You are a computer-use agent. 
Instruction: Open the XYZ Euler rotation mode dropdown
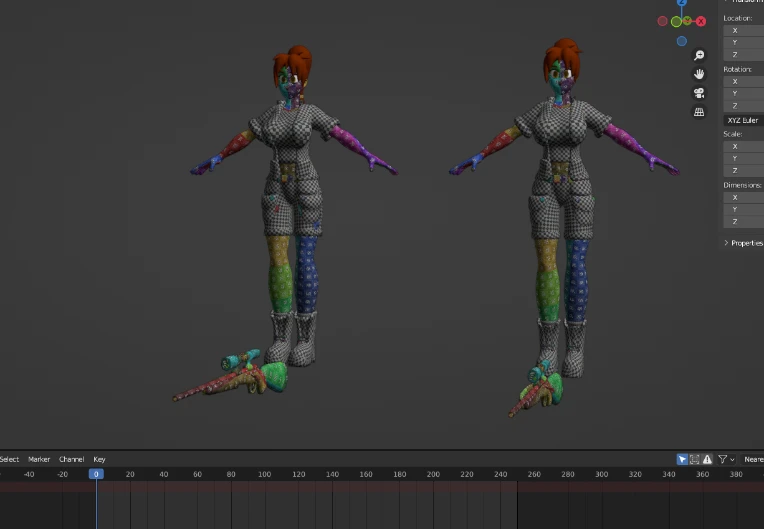pos(744,120)
